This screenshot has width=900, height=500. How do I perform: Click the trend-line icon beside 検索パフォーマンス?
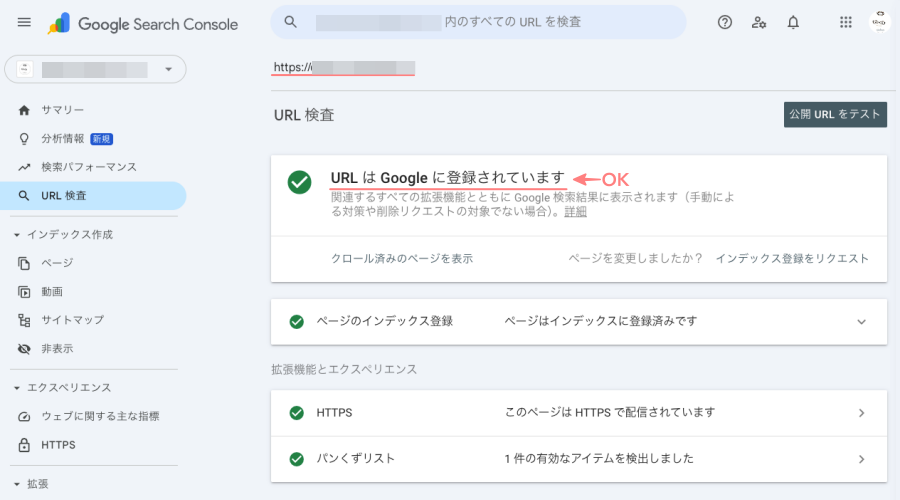pyautogui.click(x=24, y=168)
